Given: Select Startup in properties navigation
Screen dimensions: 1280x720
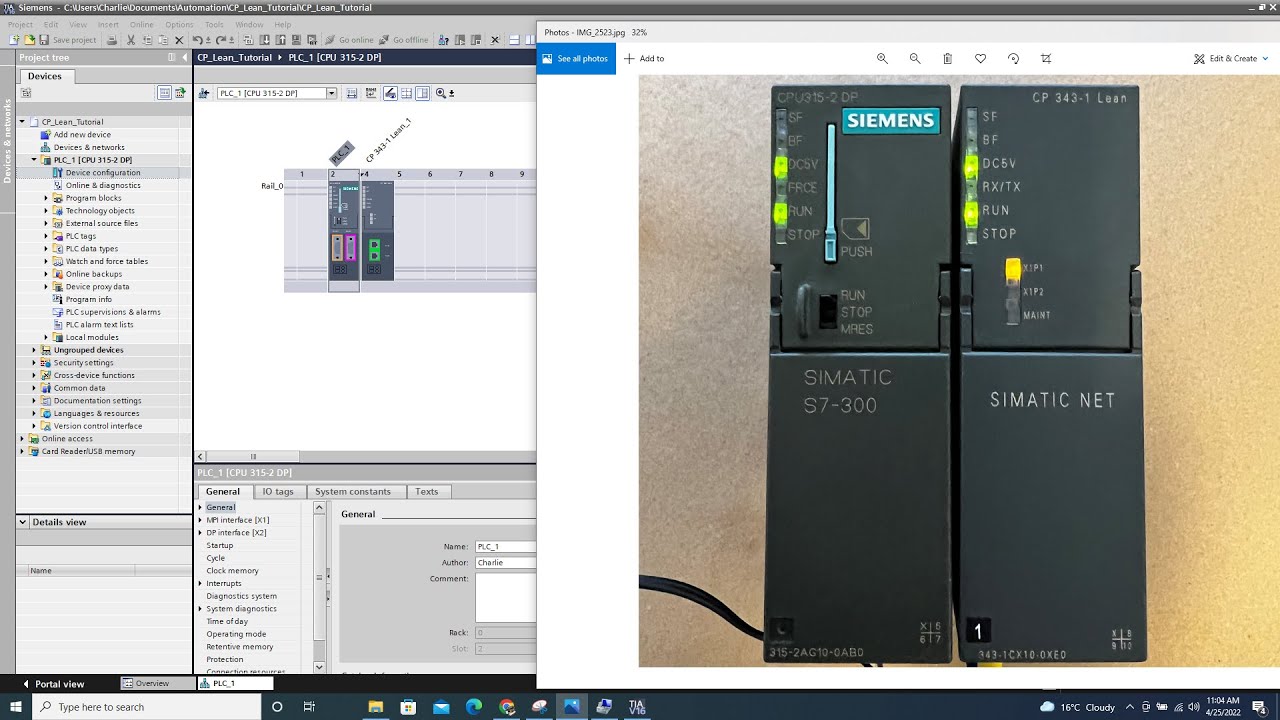Looking at the screenshot, I should point(220,545).
